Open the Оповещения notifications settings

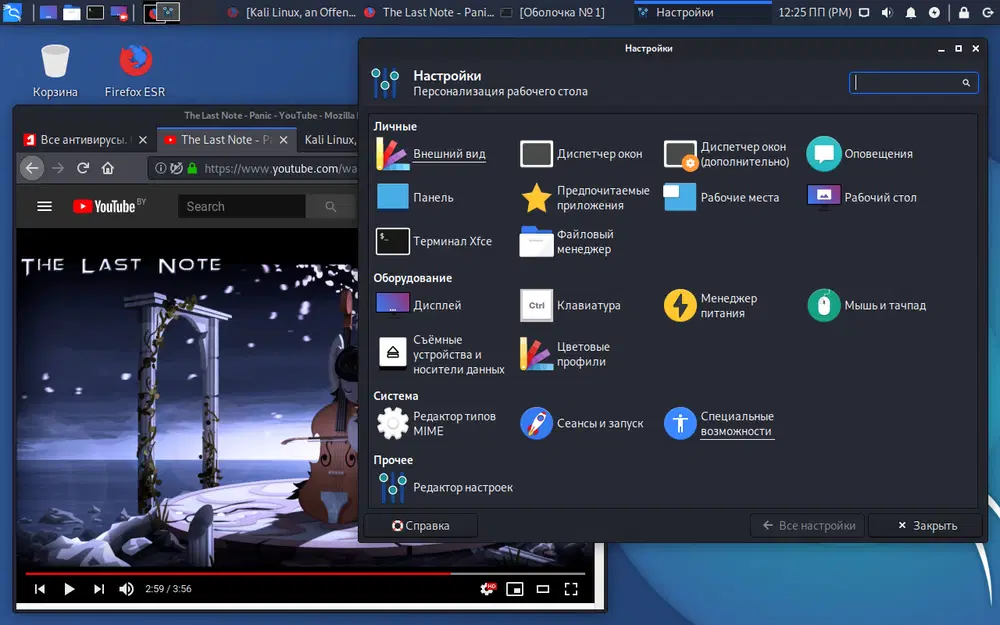click(x=860, y=154)
